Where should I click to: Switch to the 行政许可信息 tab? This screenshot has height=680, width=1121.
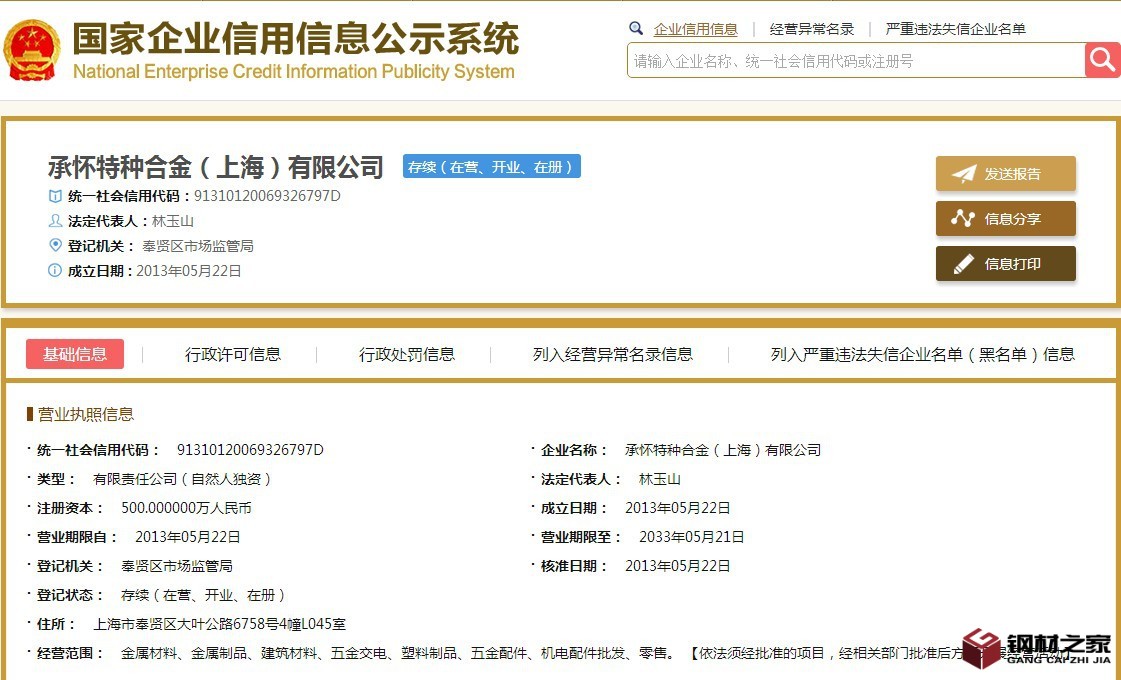tap(233, 354)
